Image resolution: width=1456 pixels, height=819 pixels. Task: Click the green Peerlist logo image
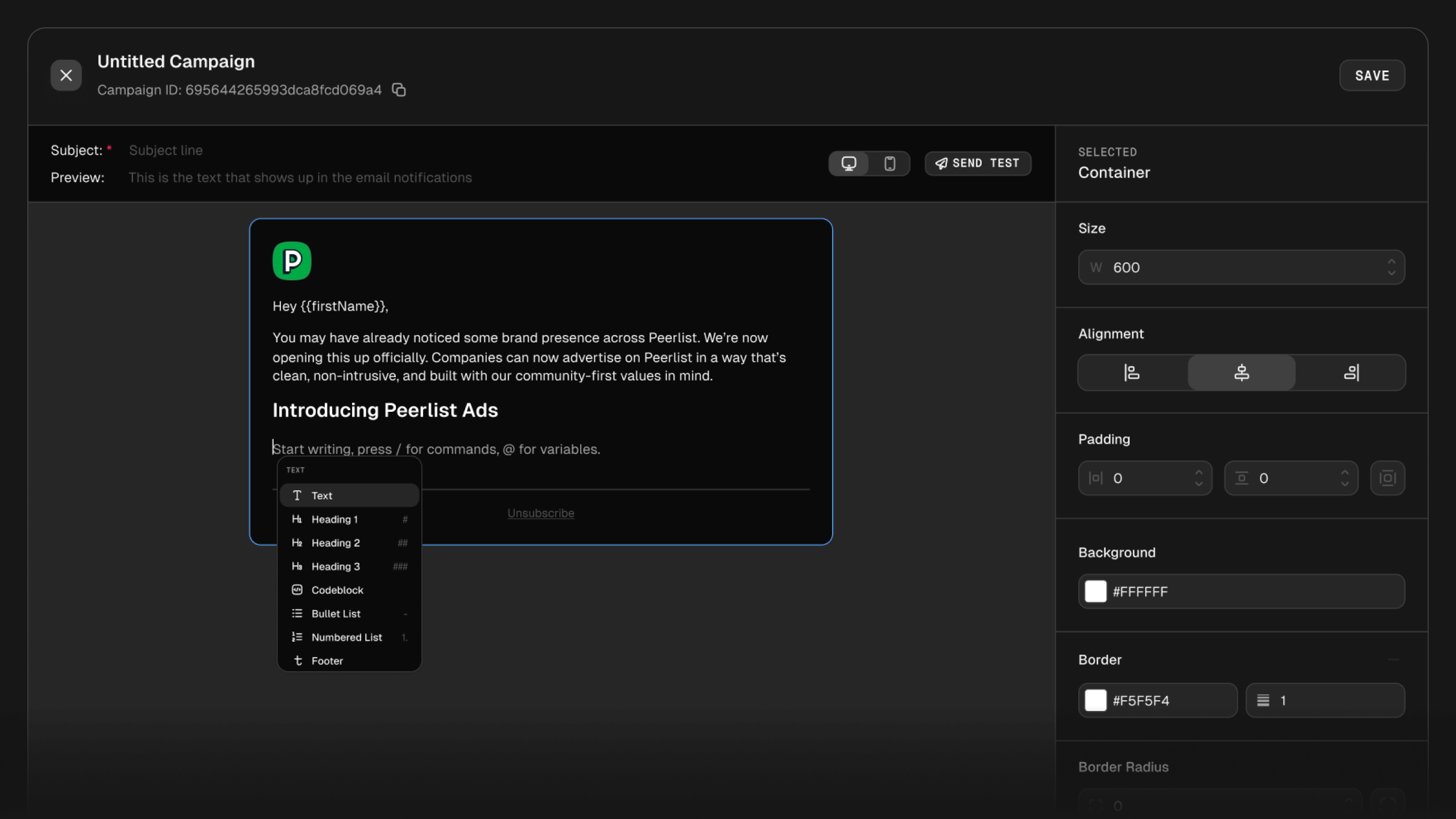[x=292, y=261]
